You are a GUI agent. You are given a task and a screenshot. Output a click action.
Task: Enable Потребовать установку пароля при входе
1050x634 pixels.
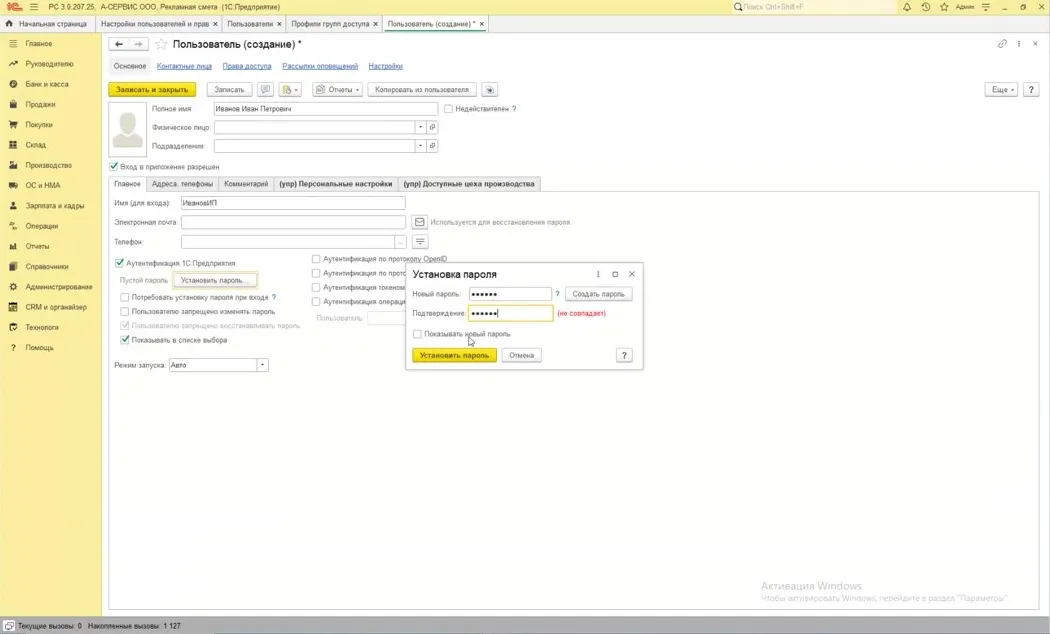[x=125, y=297]
